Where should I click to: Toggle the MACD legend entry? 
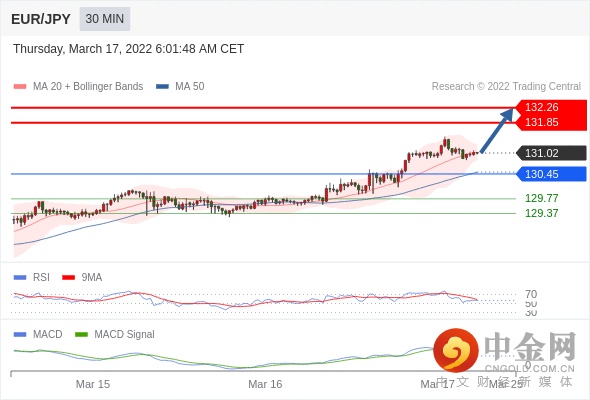(x=38, y=334)
